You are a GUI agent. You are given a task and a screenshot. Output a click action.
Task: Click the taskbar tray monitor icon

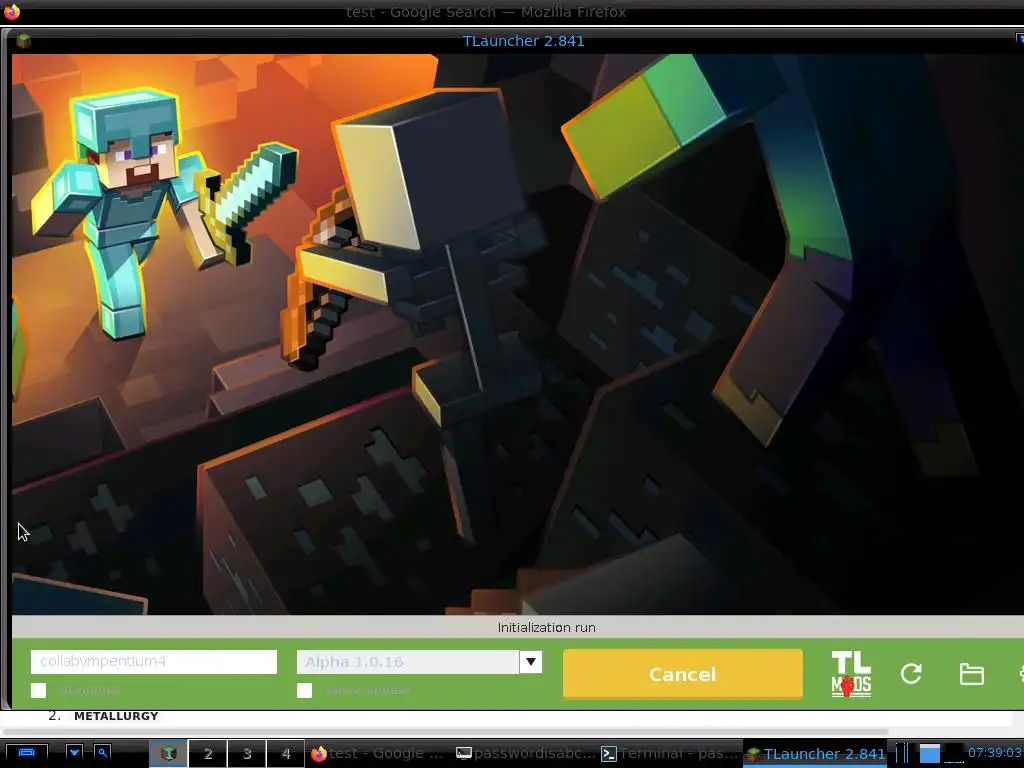point(929,753)
